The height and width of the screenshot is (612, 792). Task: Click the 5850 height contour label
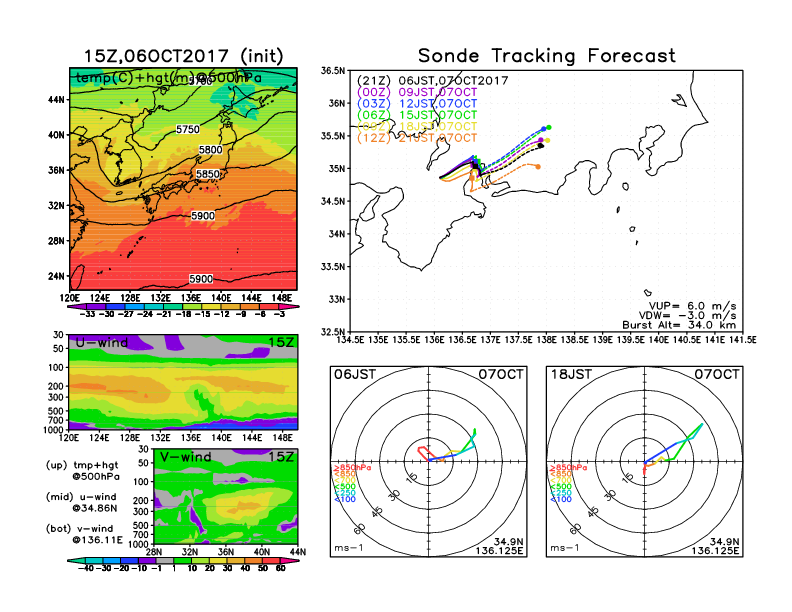tap(208, 174)
